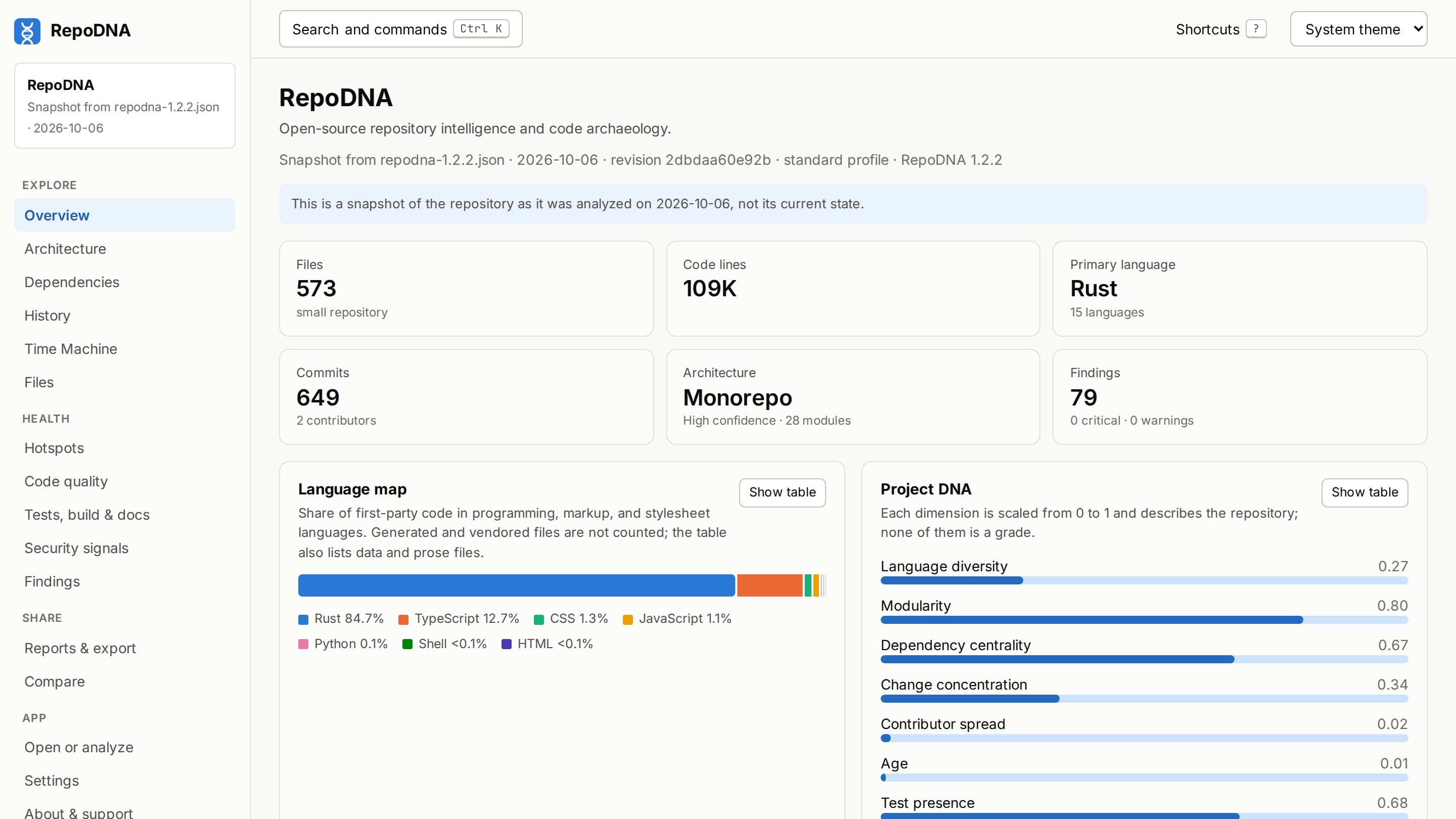The width and height of the screenshot is (1456, 819).
Task: Click the Python pink legend swatch
Action: (303, 645)
